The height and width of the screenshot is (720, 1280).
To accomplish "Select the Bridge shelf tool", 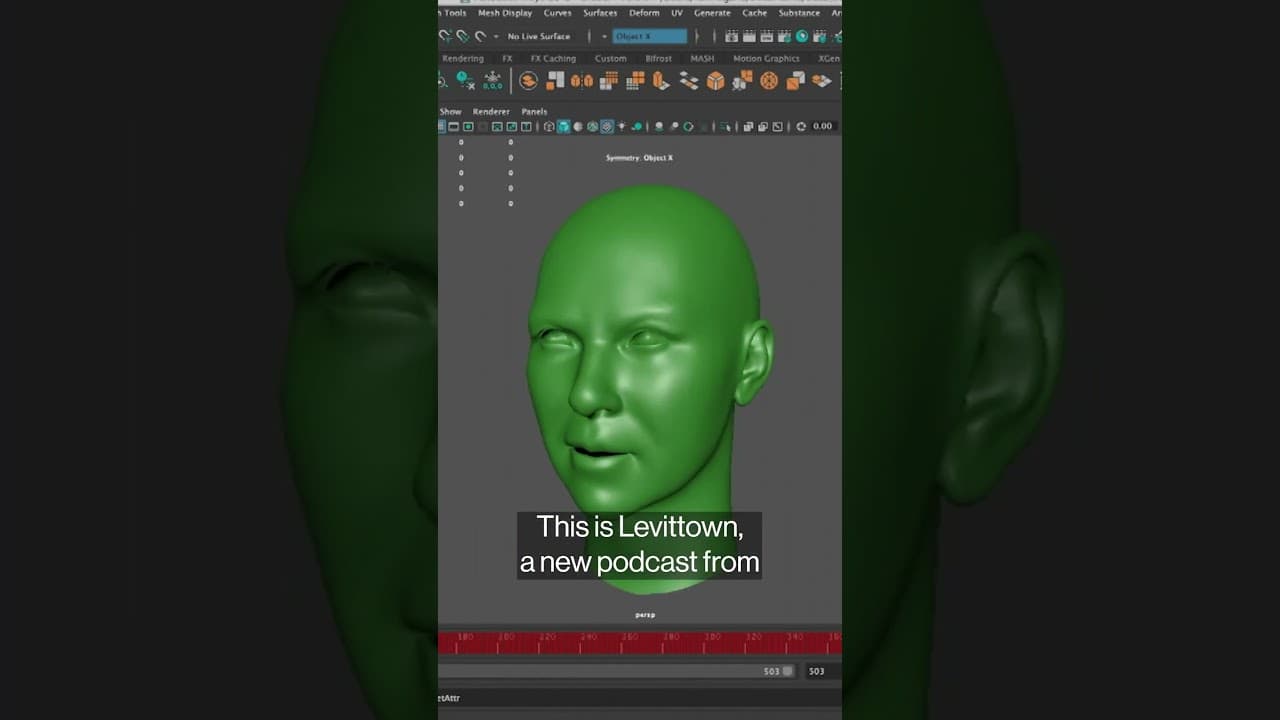I will pos(689,81).
